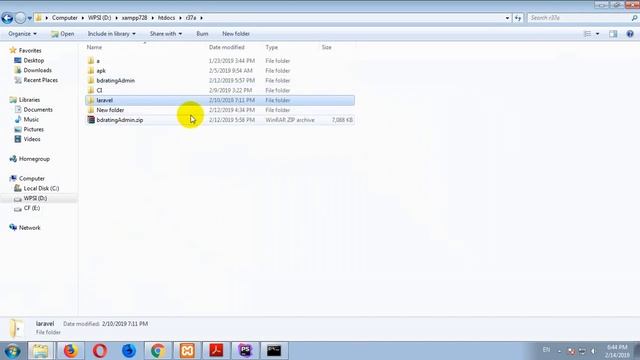Open the view options dropdown arrow
640x360 pixels.
point(598,34)
